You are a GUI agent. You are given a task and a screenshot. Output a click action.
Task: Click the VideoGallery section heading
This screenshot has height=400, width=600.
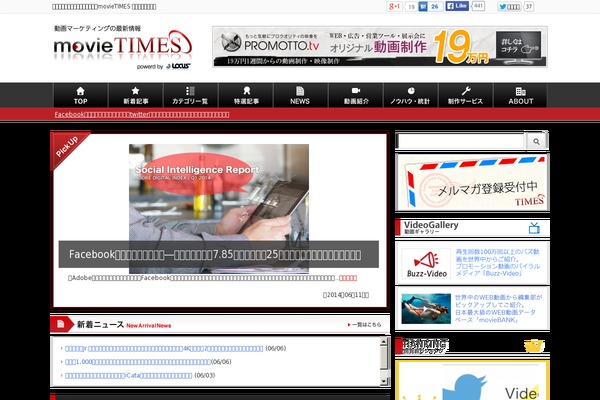pos(431,227)
